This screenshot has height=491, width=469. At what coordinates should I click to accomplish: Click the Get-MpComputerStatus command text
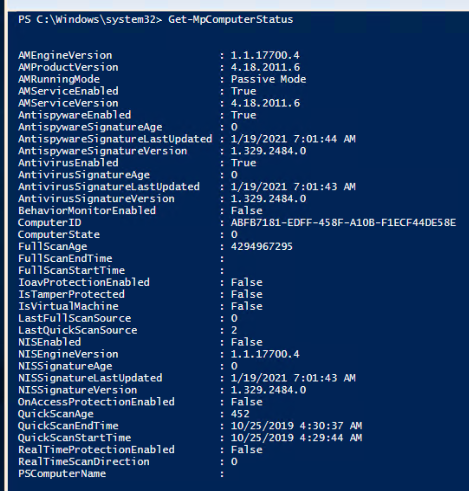[x=231, y=20]
